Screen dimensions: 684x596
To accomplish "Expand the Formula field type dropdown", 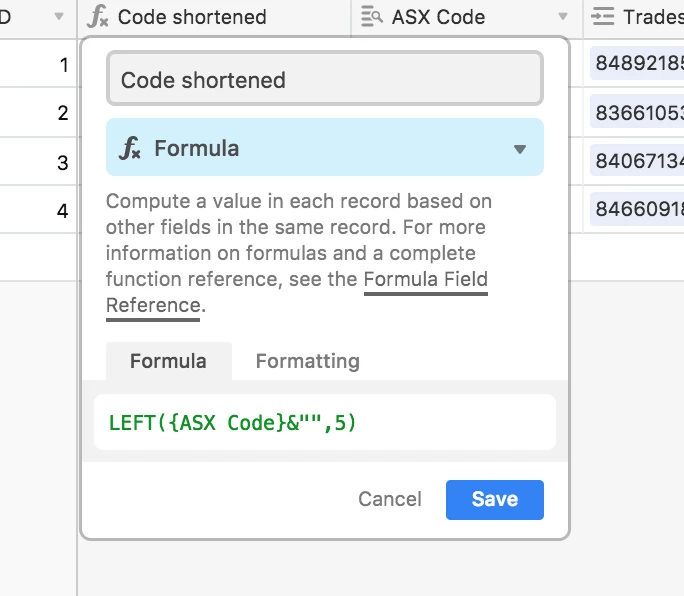I will click(519, 148).
